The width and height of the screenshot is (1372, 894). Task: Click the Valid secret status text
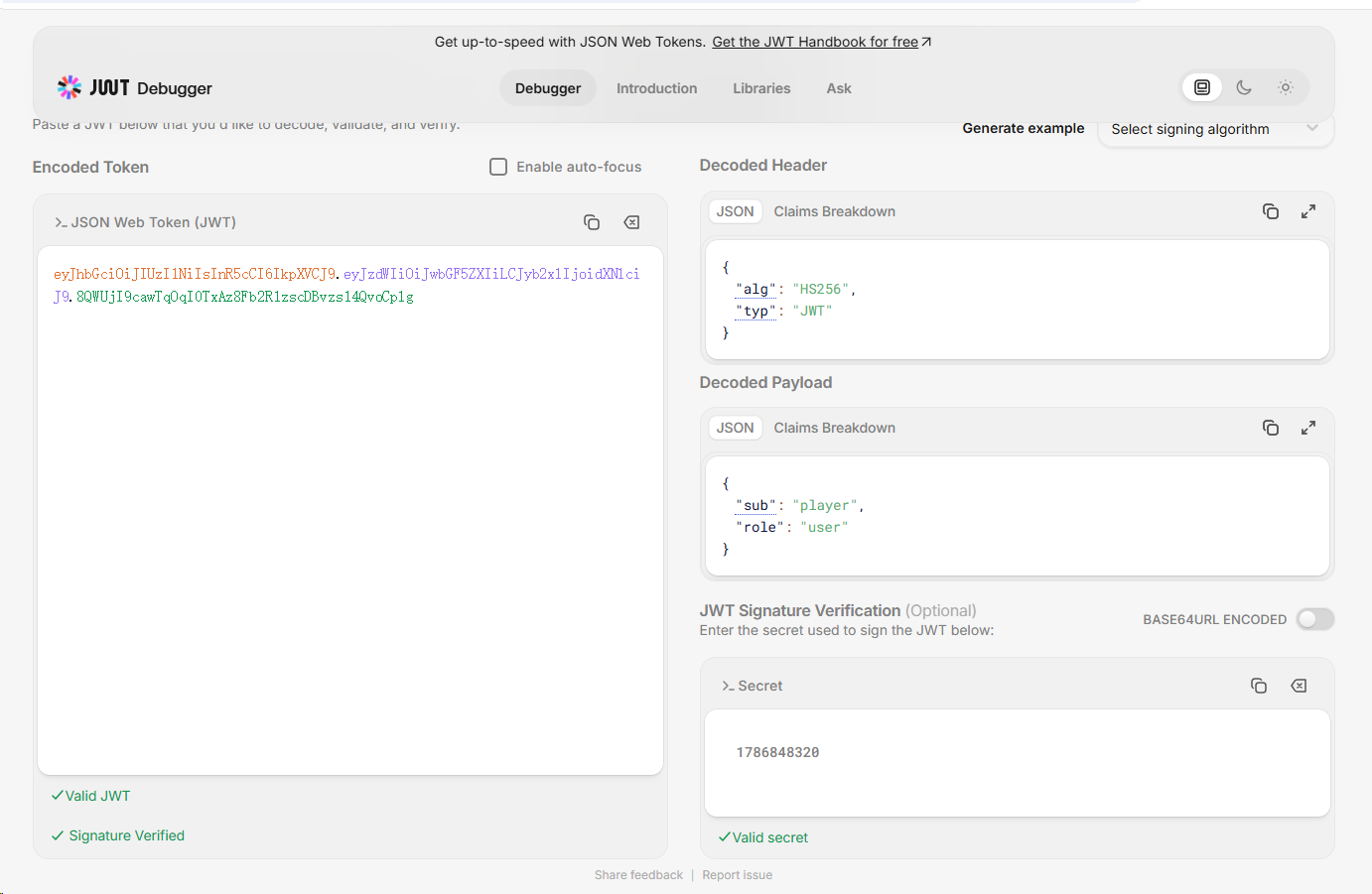point(769,837)
